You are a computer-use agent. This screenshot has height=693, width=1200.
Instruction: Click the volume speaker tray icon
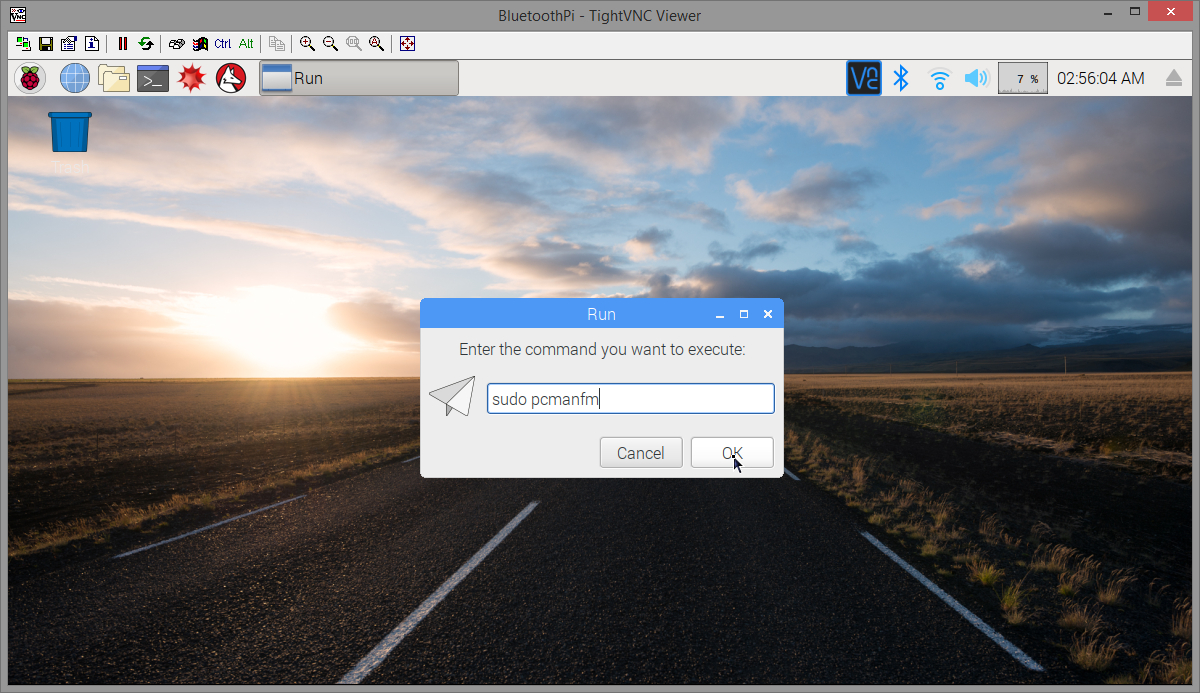coord(976,78)
